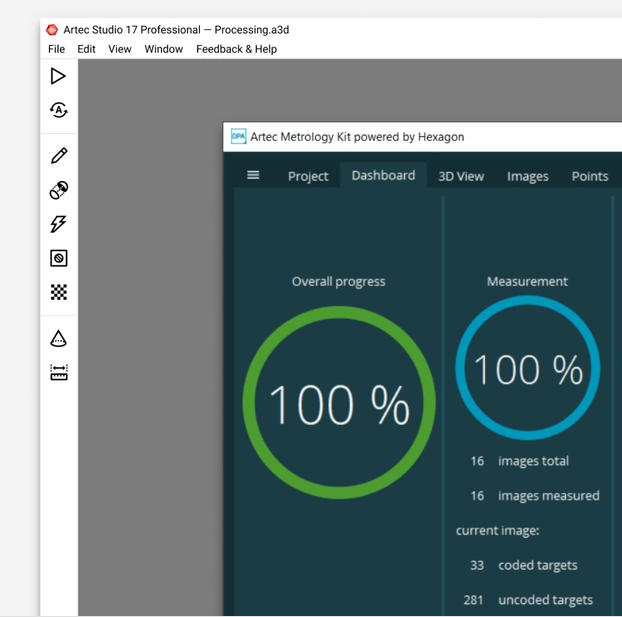The image size is (622, 617).
Task: Open the Edit menu
Action: (87, 49)
